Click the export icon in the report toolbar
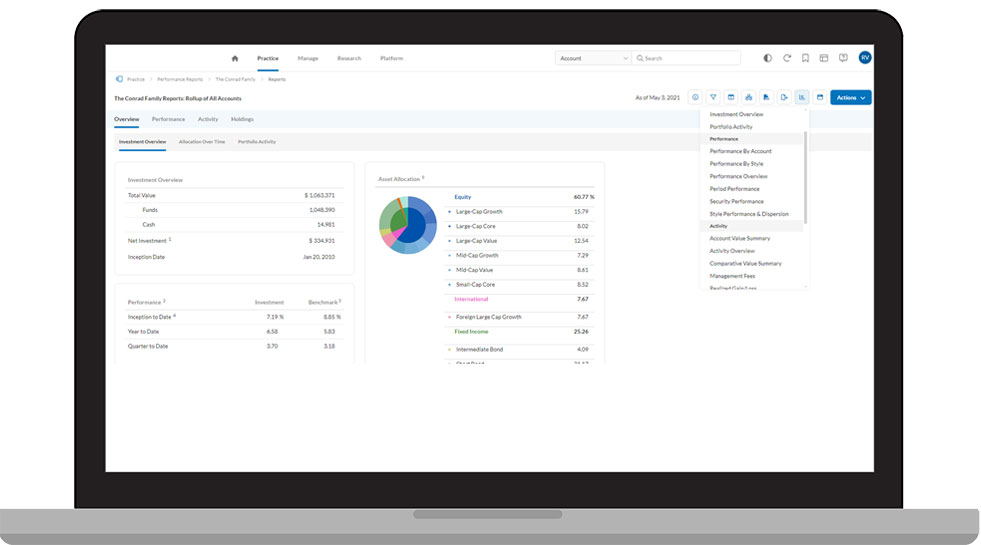The width and height of the screenshot is (981, 545). 784,98
